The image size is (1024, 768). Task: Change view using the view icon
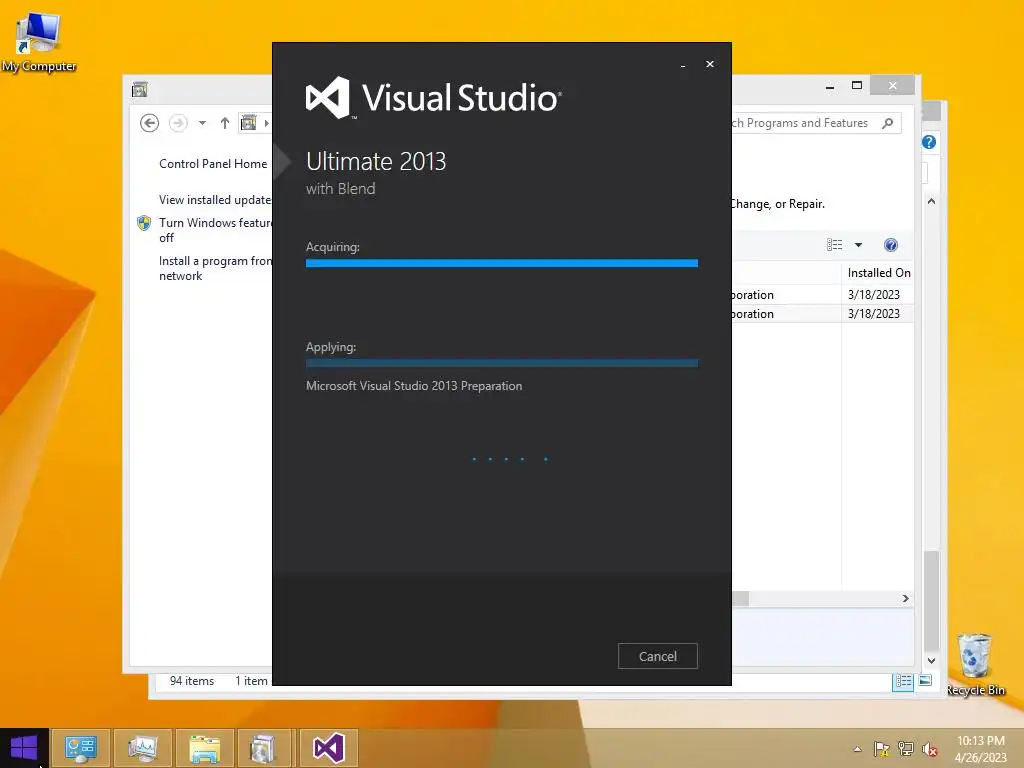834,245
